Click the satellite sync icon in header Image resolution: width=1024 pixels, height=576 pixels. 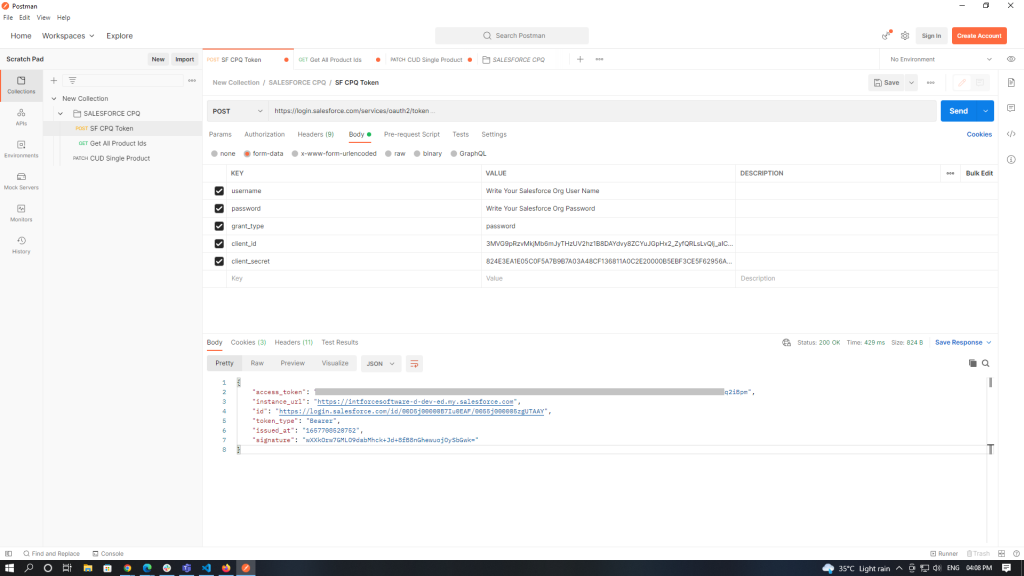pyautogui.click(x=886, y=35)
